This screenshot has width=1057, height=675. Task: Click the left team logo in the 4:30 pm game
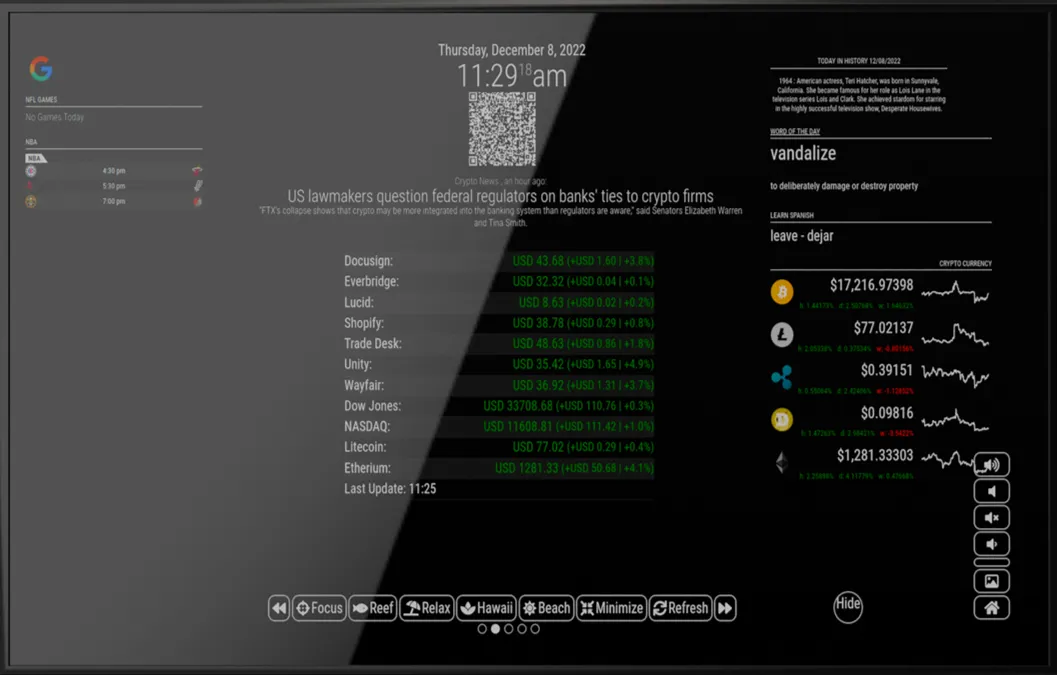[x=31, y=171]
